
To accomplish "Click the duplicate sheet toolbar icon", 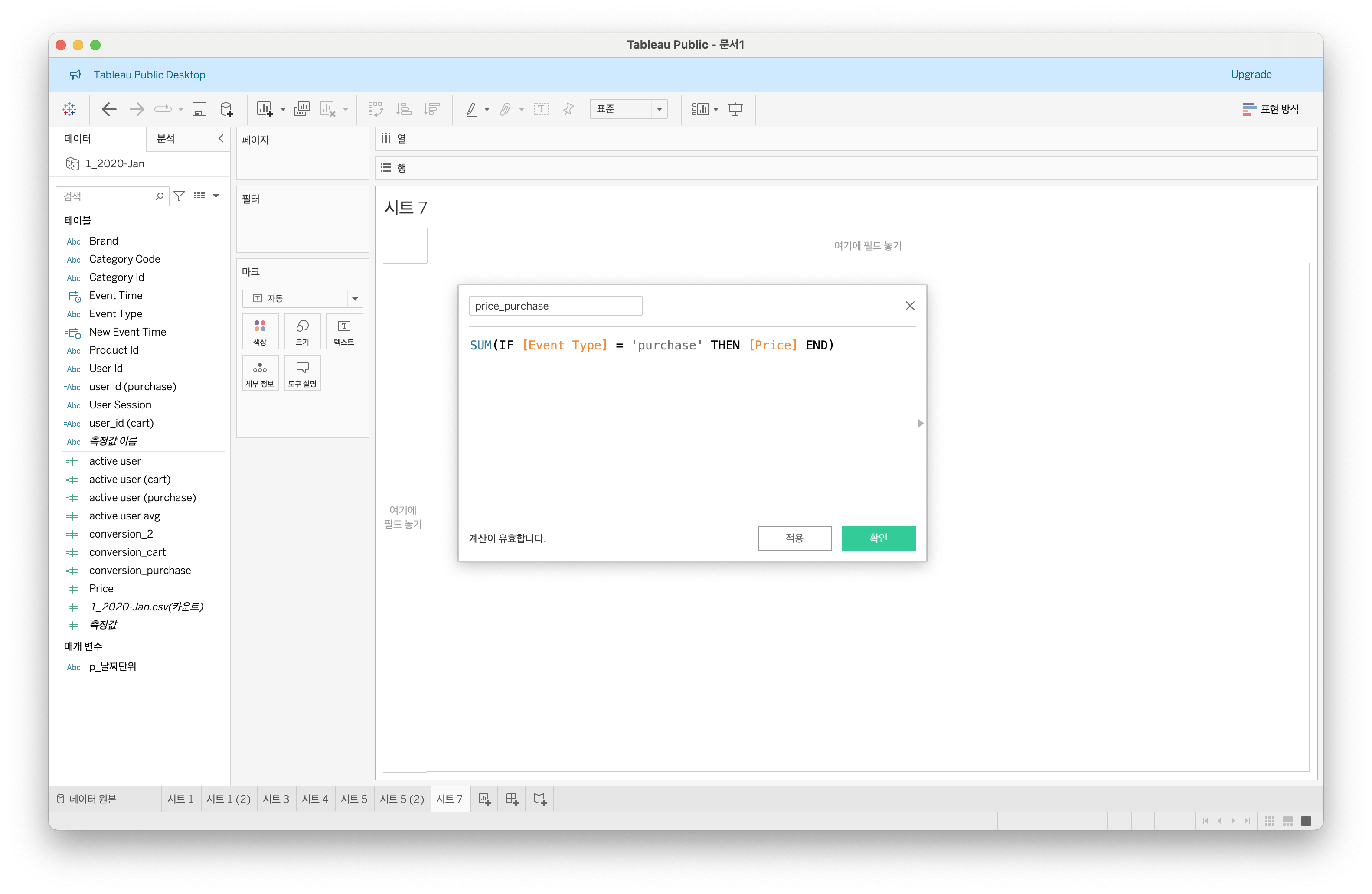I will pyautogui.click(x=301, y=109).
